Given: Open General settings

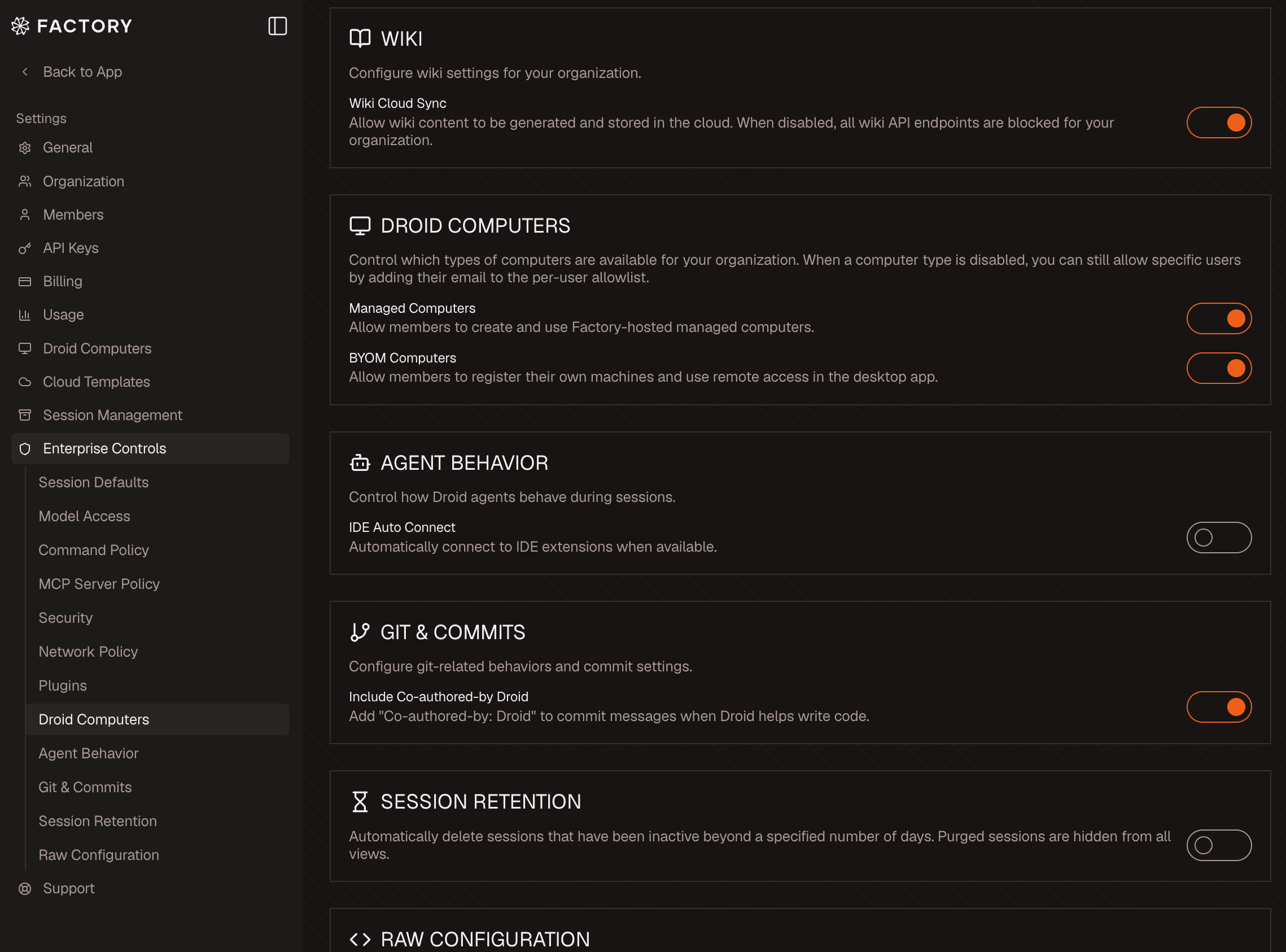Looking at the screenshot, I should coord(150,148).
